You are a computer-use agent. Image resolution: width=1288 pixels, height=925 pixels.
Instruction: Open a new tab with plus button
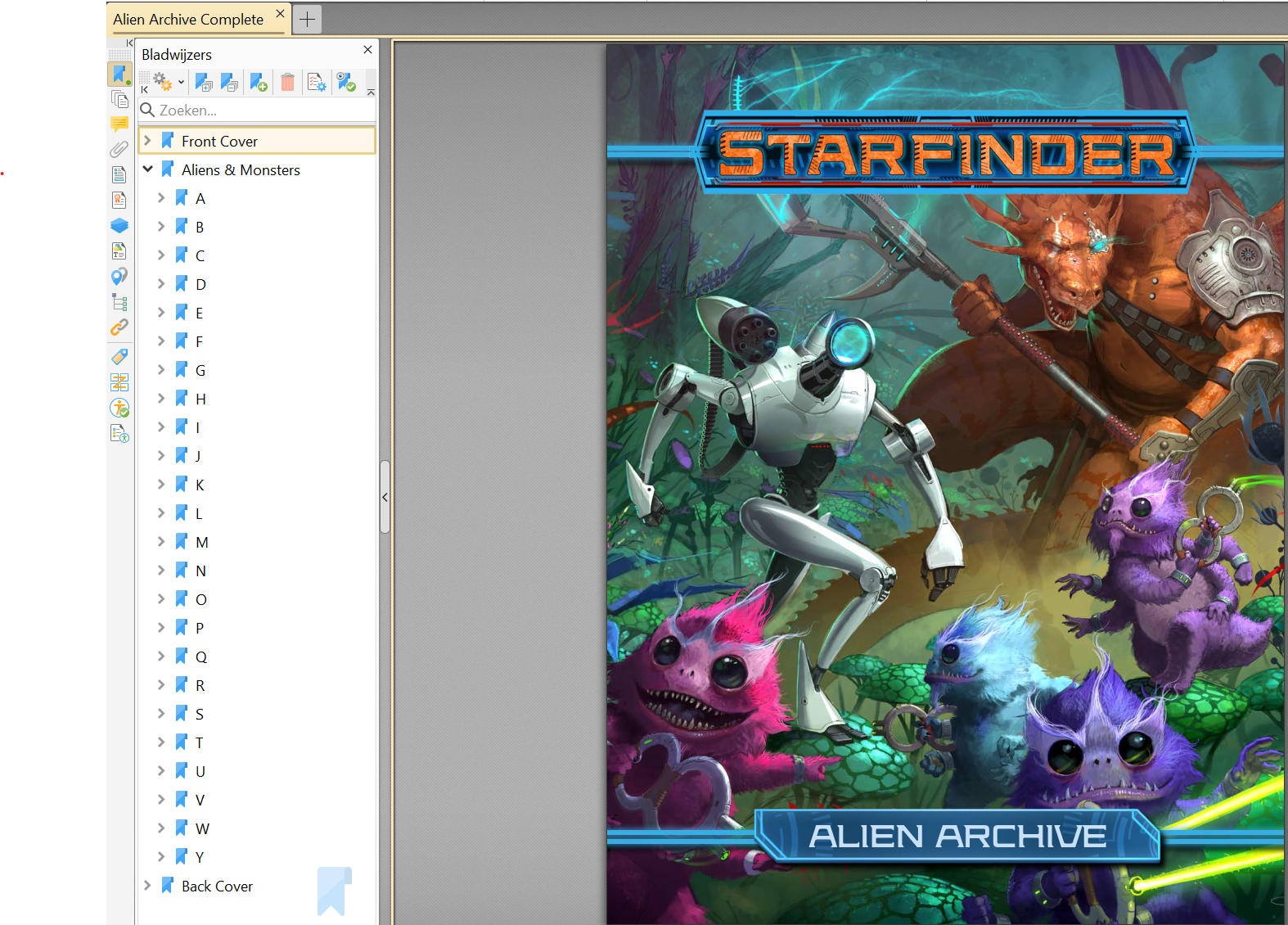pyautogui.click(x=308, y=20)
